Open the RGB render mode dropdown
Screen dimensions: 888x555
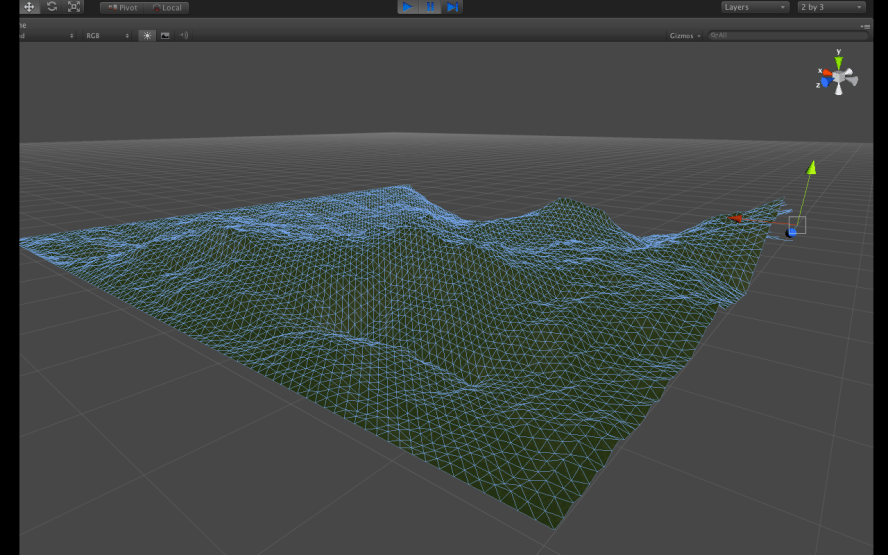tap(107, 35)
